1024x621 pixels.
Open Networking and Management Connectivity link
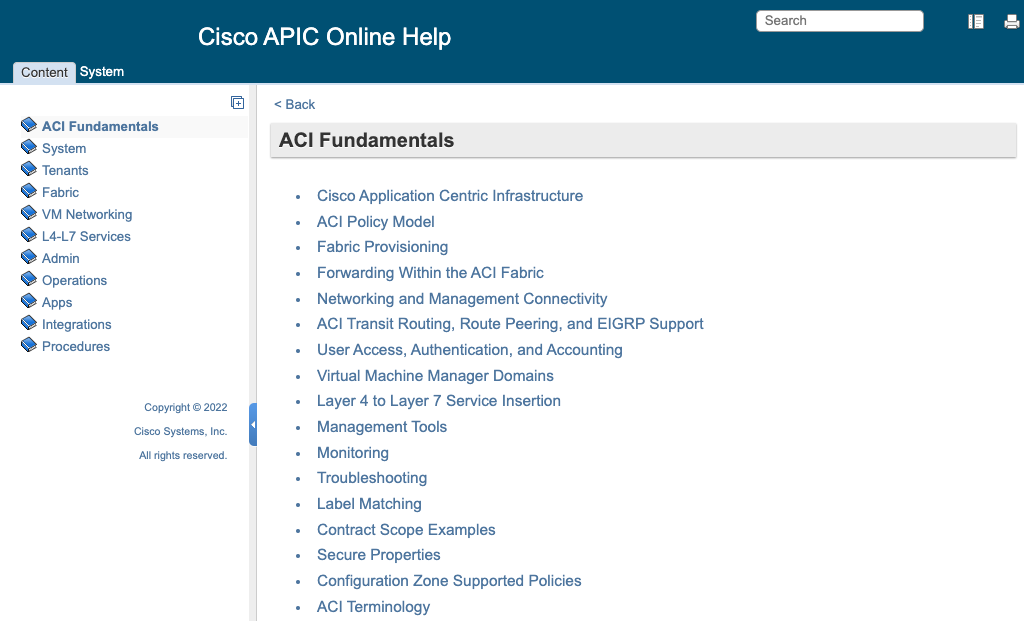click(x=462, y=299)
